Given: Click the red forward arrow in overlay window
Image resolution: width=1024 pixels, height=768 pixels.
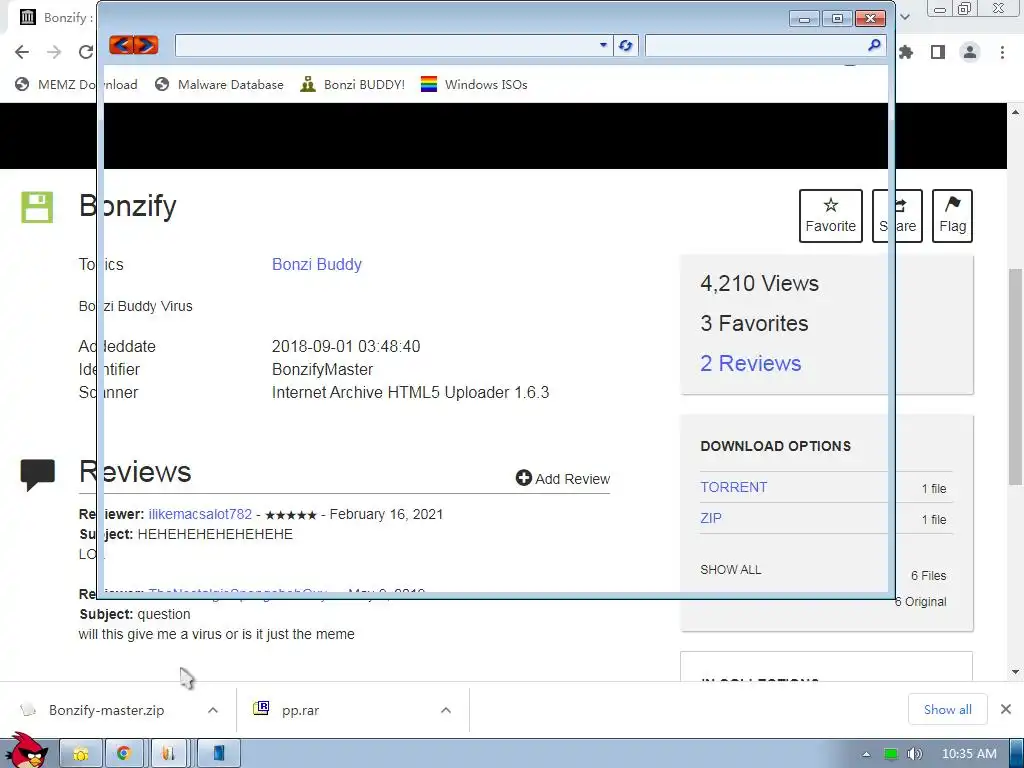Looking at the screenshot, I should pos(146,45).
